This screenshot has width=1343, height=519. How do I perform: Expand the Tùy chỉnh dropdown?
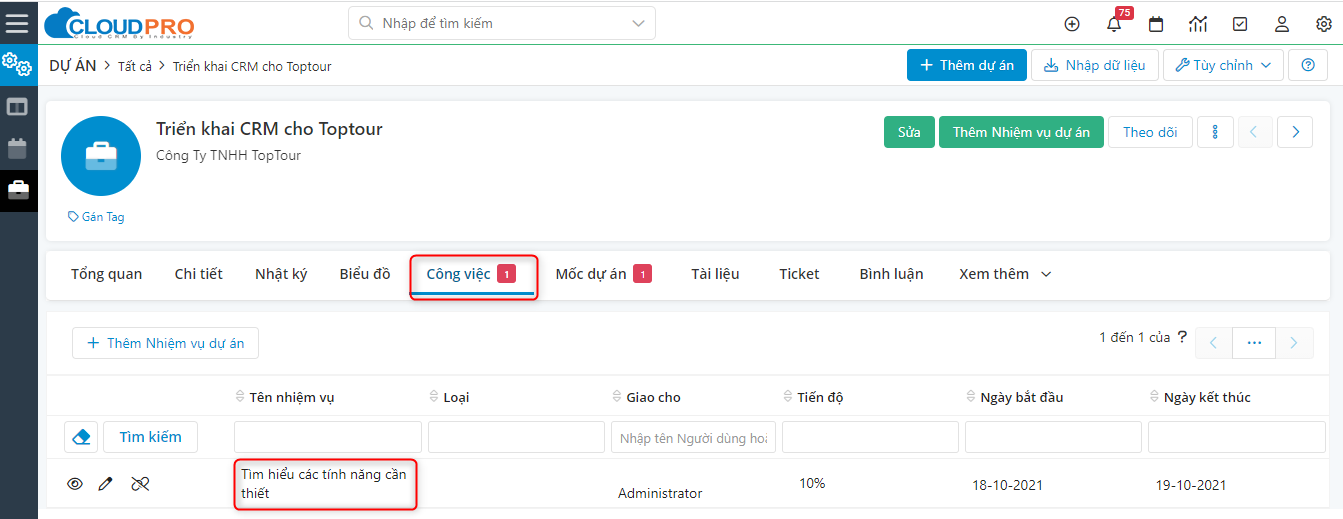point(1223,65)
